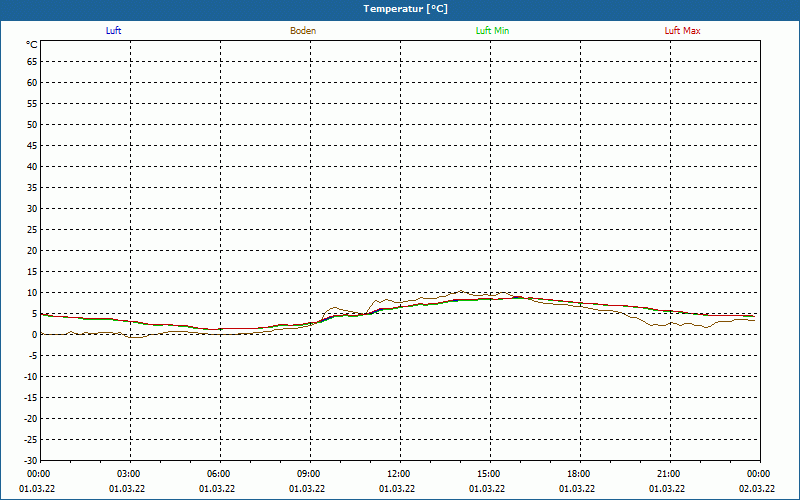This screenshot has height=500, width=800.
Task: Click the 10 value on the temperature axis
Action: [32, 293]
